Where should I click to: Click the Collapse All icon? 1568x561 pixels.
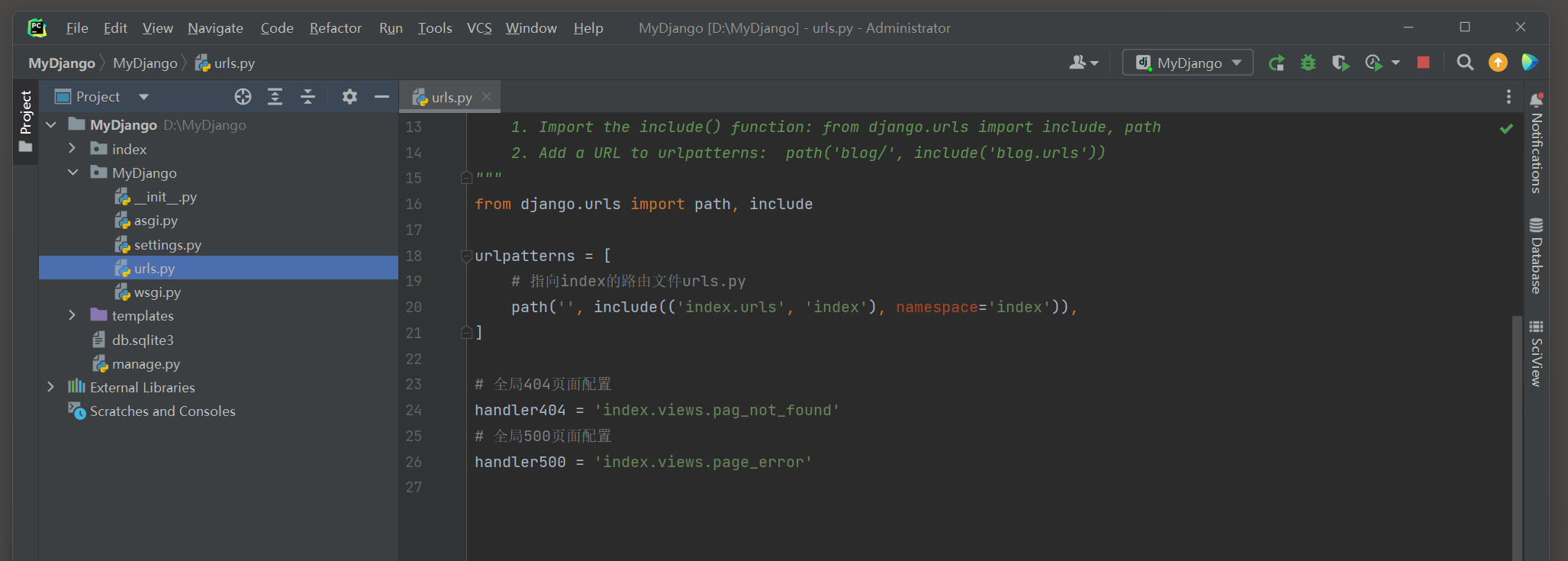point(307,97)
